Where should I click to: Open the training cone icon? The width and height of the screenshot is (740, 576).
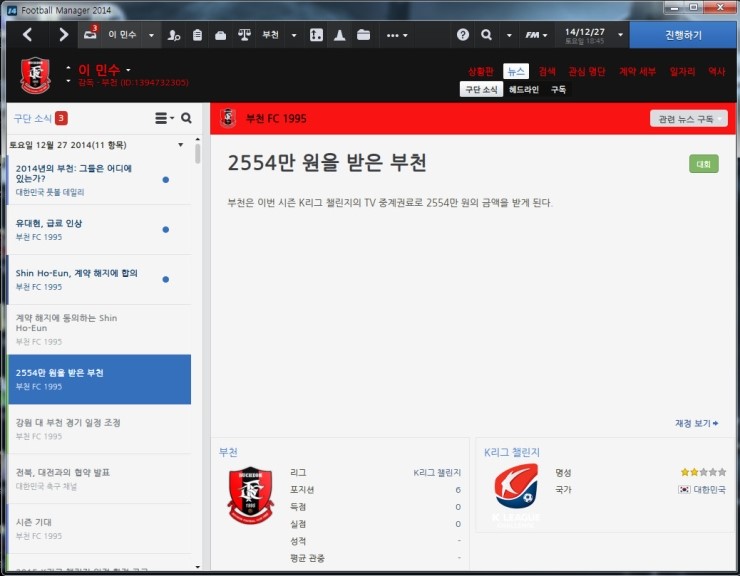point(339,35)
